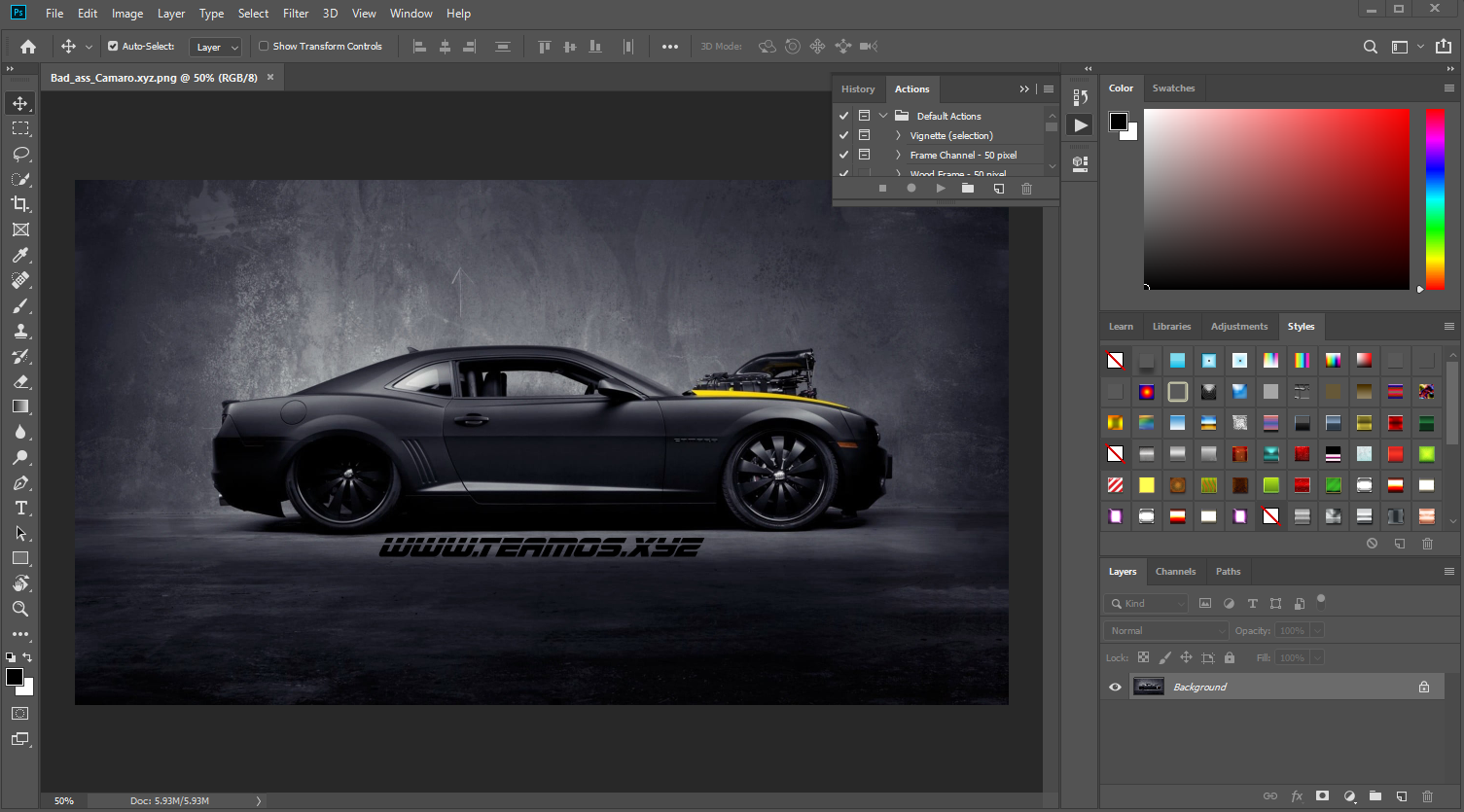Select the Eyedropper tool
This screenshot has width=1464, height=812.
20,255
